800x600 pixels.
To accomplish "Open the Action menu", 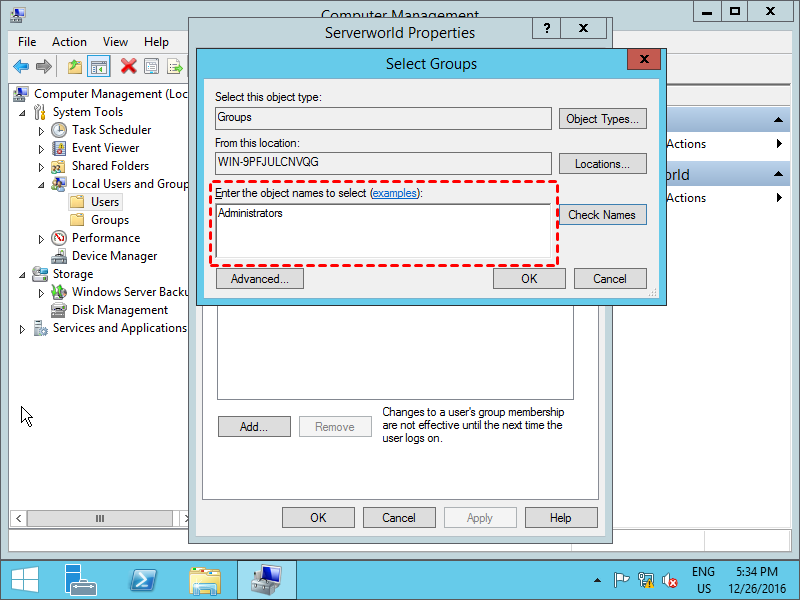I will [69, 42].
